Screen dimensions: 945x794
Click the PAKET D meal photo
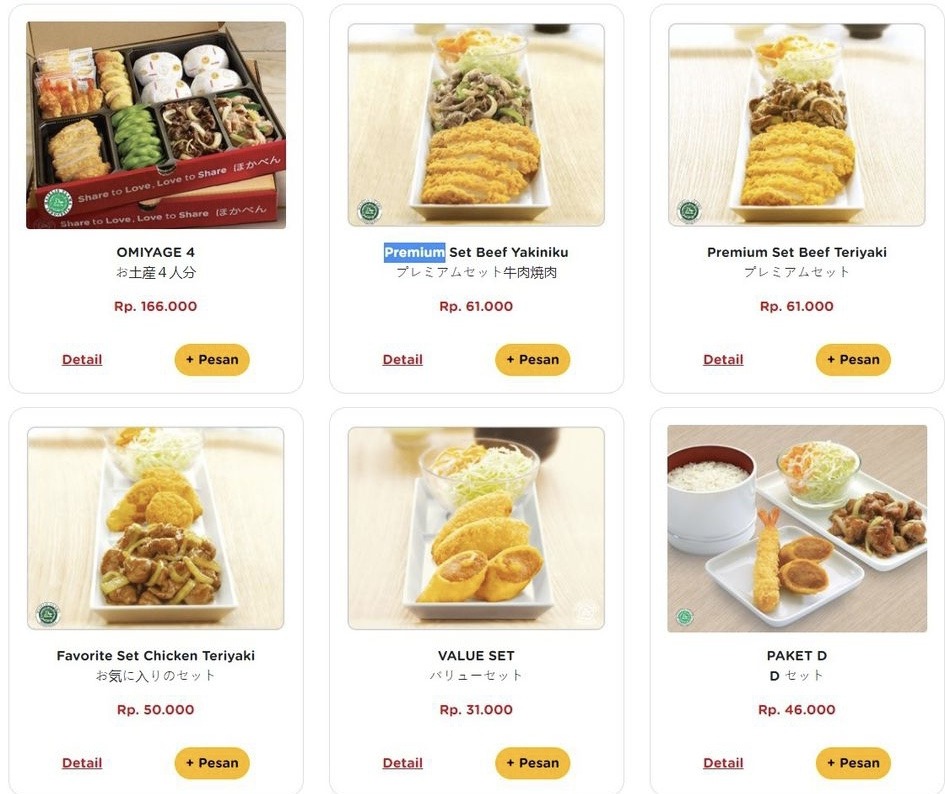coord(797,529)
